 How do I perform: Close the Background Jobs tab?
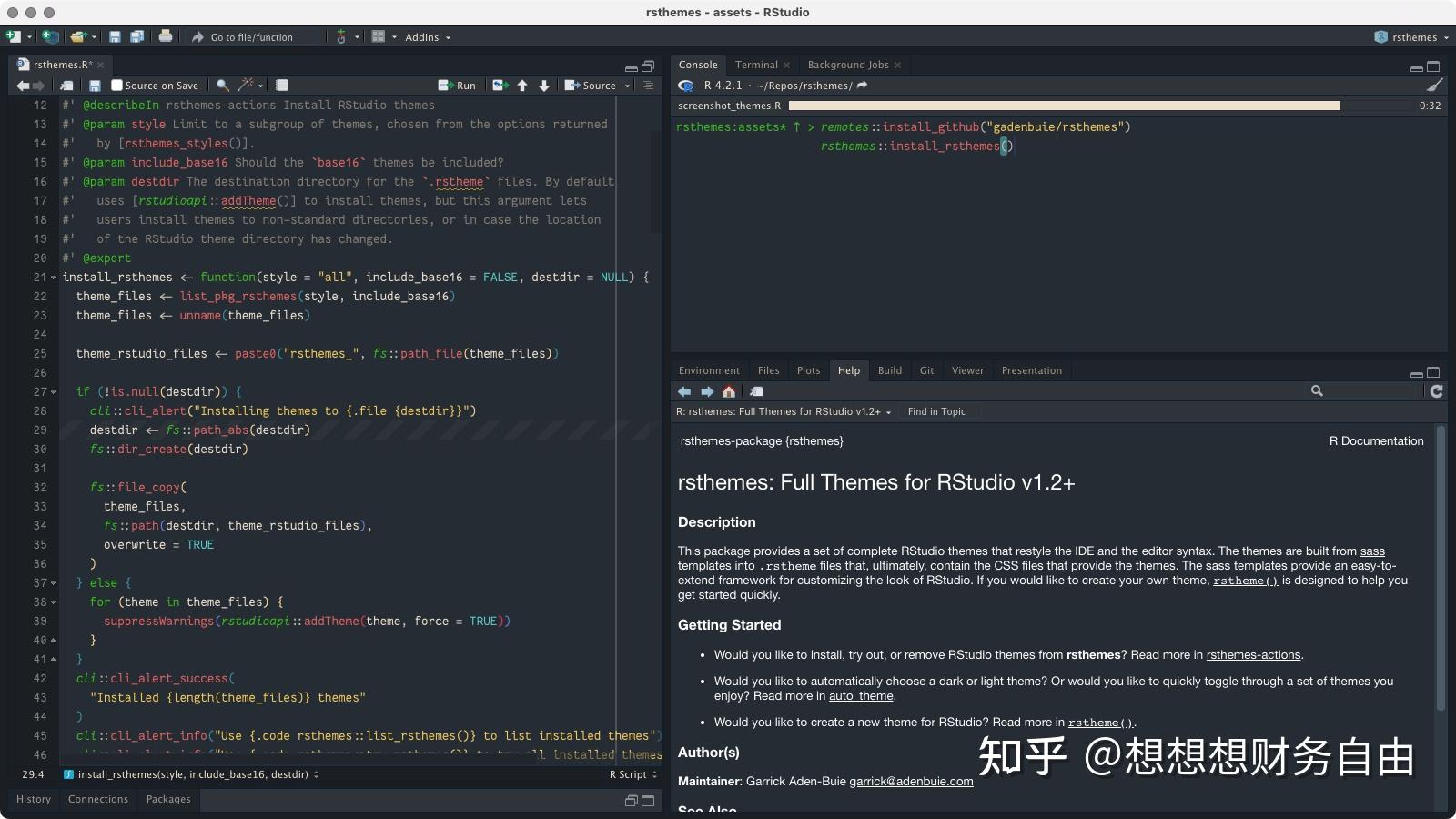click(897, 65)
